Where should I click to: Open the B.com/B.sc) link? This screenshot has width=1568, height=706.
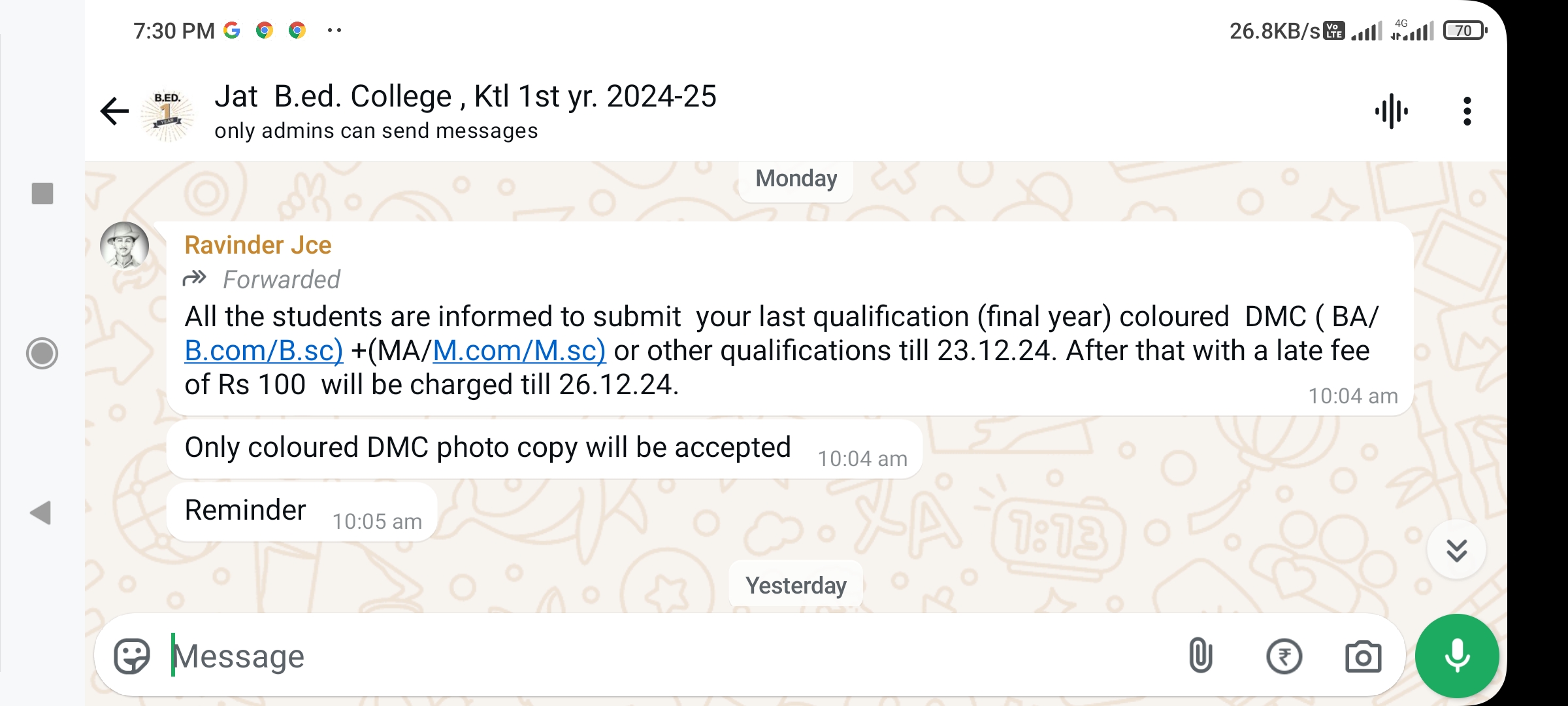(x=263, y=351)
